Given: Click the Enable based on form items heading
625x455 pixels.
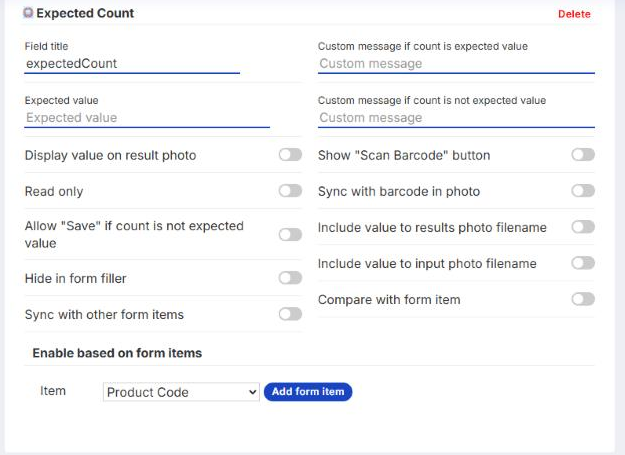Looking at the screenshot, I should click(117, 353).
